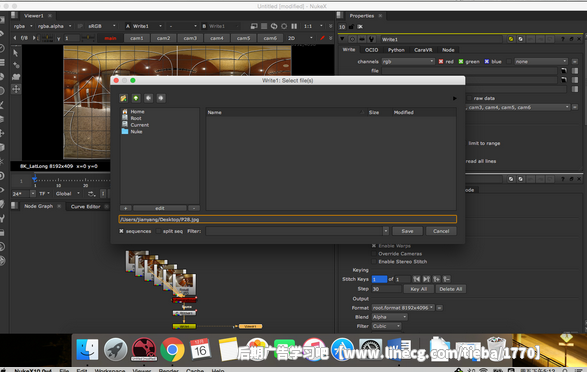This screenshot has width=587, height=372.
Task: Click the plus button to add favorite
Action: (125, 208)
